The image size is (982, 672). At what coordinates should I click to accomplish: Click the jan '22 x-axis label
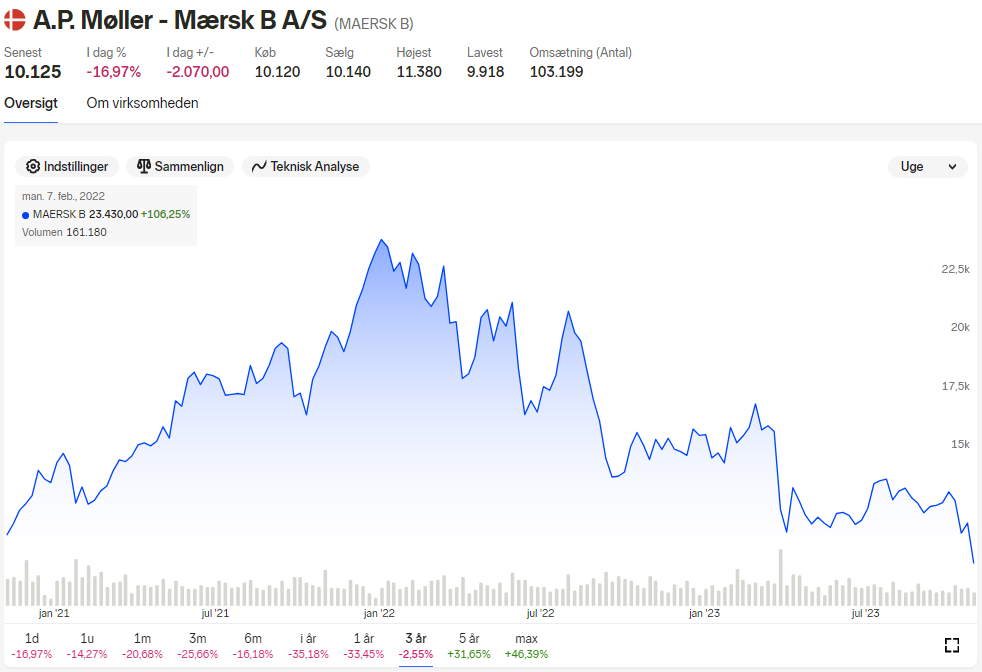click(379, 613)
